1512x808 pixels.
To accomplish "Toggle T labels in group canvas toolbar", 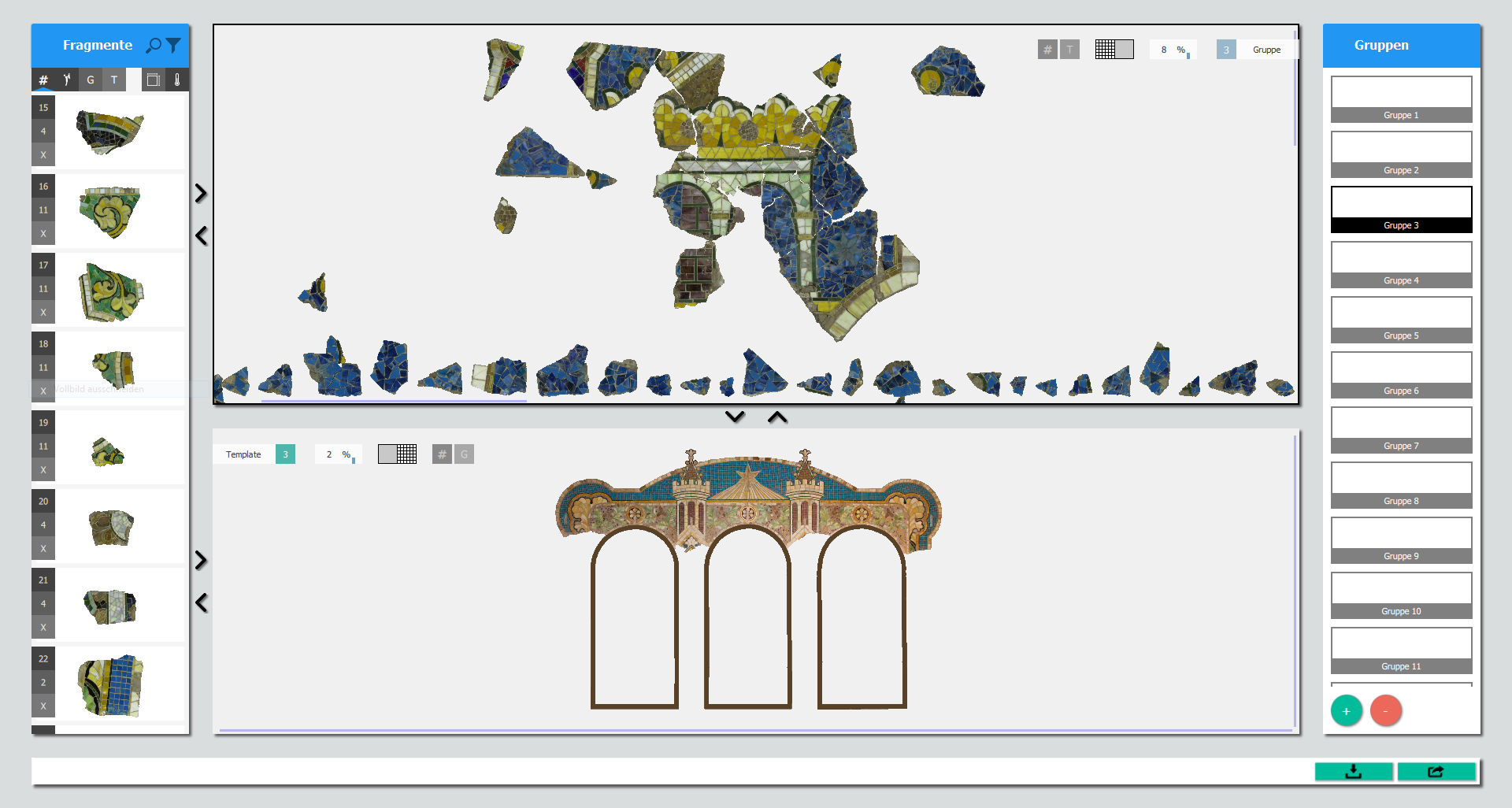I will click(x=1069, y=50).
